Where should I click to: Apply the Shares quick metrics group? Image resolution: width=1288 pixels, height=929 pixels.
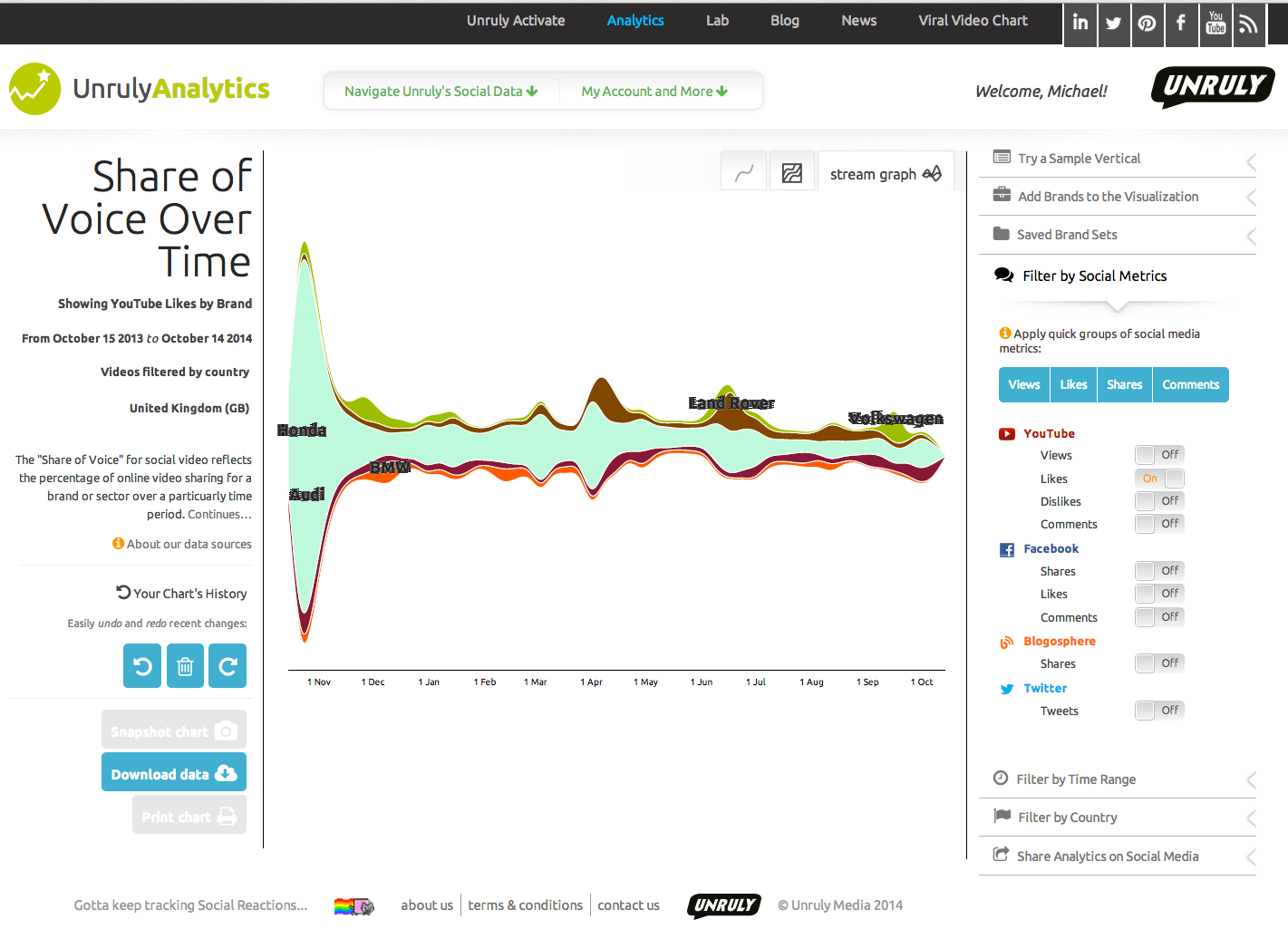(1125, 384)
